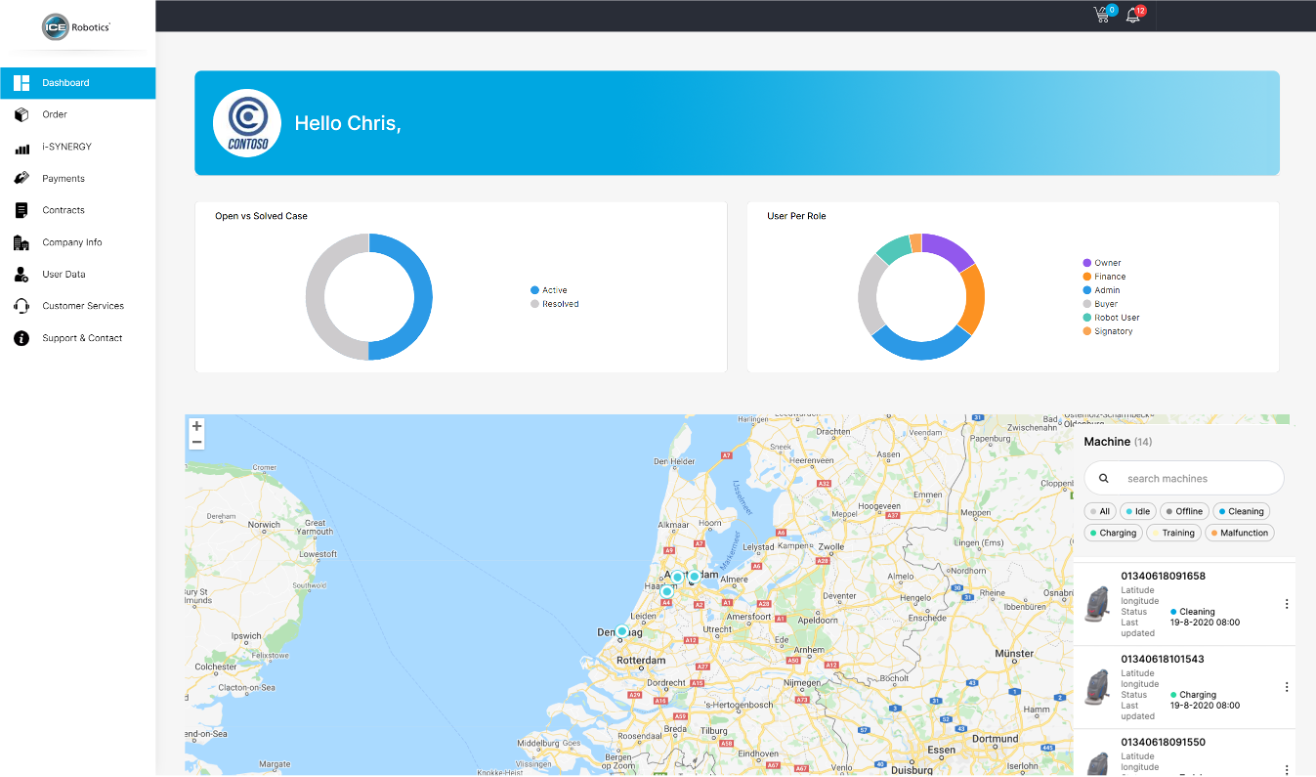Zoom out on the map
This screenshot has height=777, width=1316.
pos(197,442)
